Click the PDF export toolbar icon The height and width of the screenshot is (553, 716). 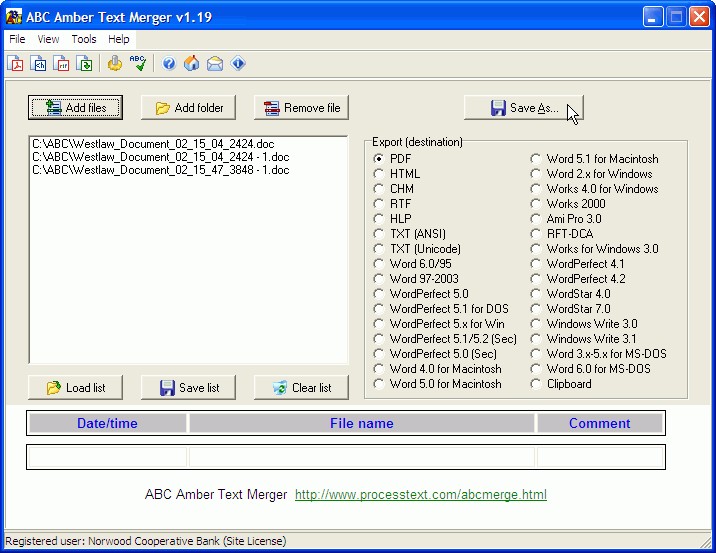pos(16,64)
